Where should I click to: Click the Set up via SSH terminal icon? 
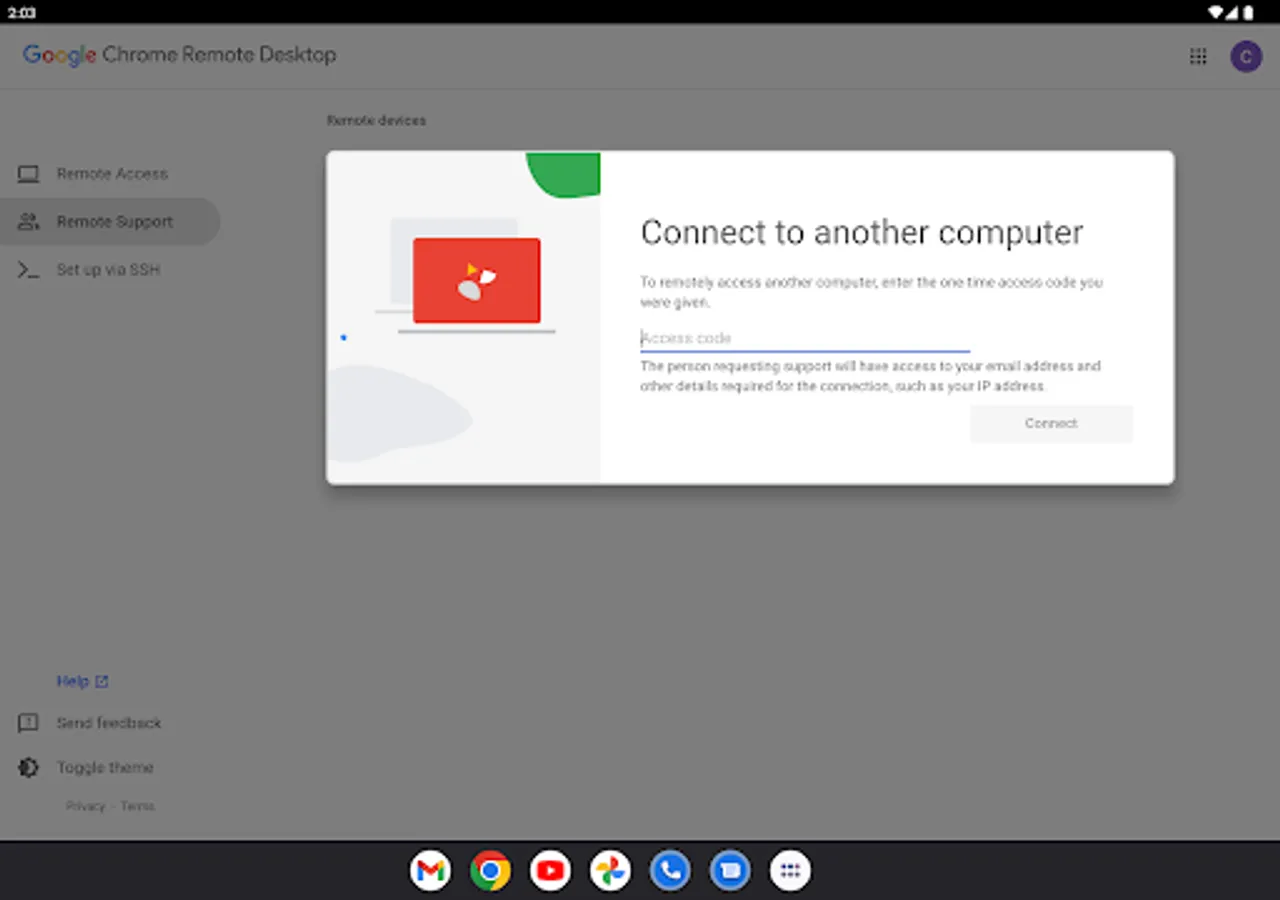pyautogui.click(x=28, y=269)
